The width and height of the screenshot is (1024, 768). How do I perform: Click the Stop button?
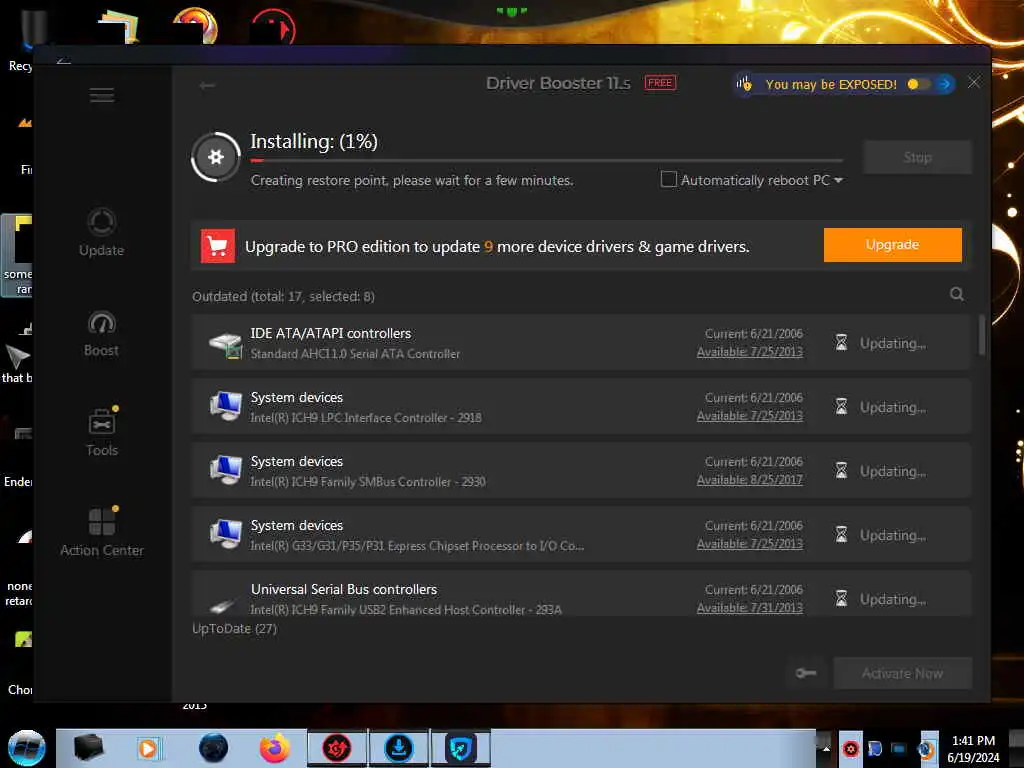click(917, 157)
